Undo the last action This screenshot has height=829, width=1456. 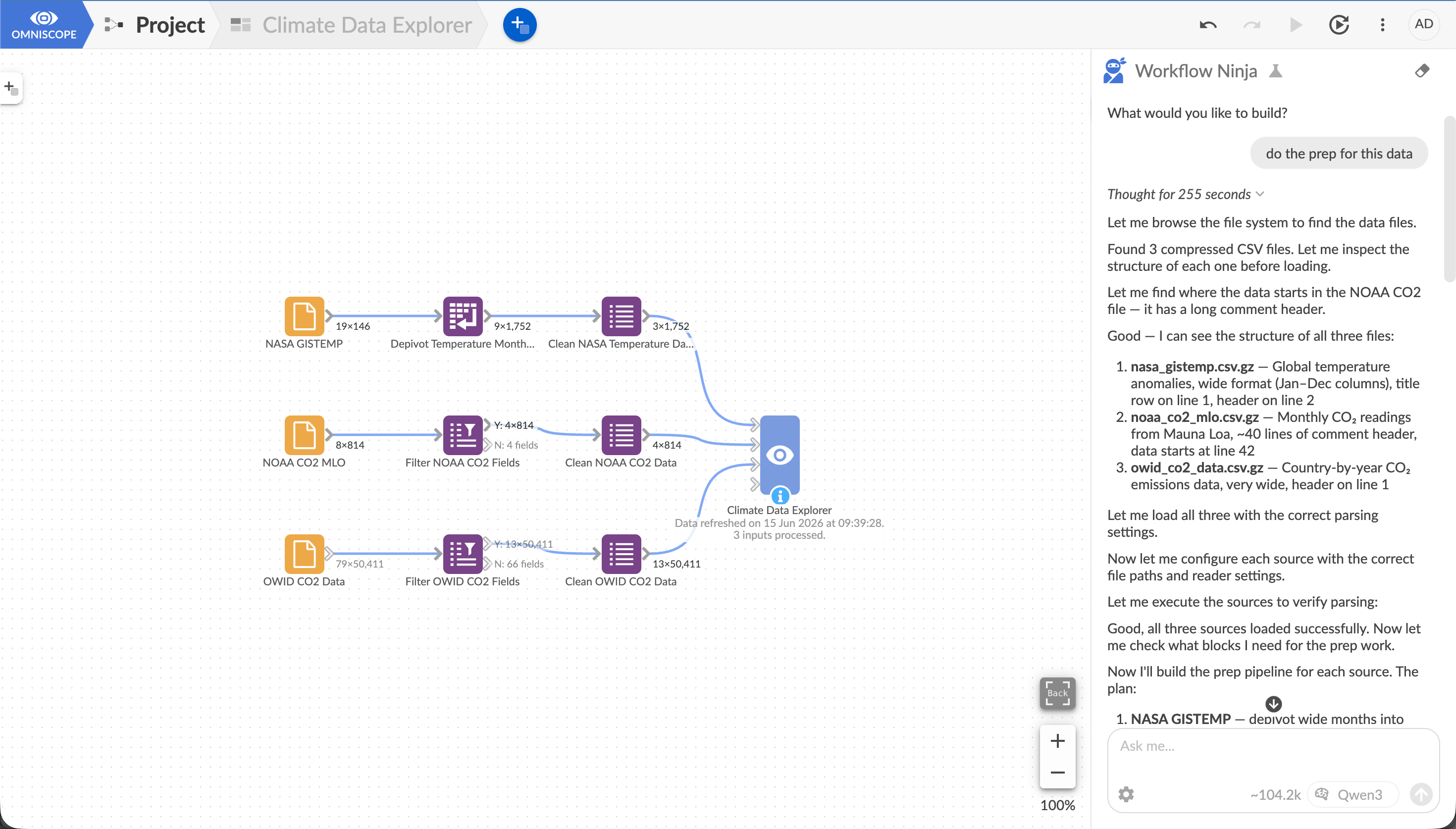point(1208,25)
